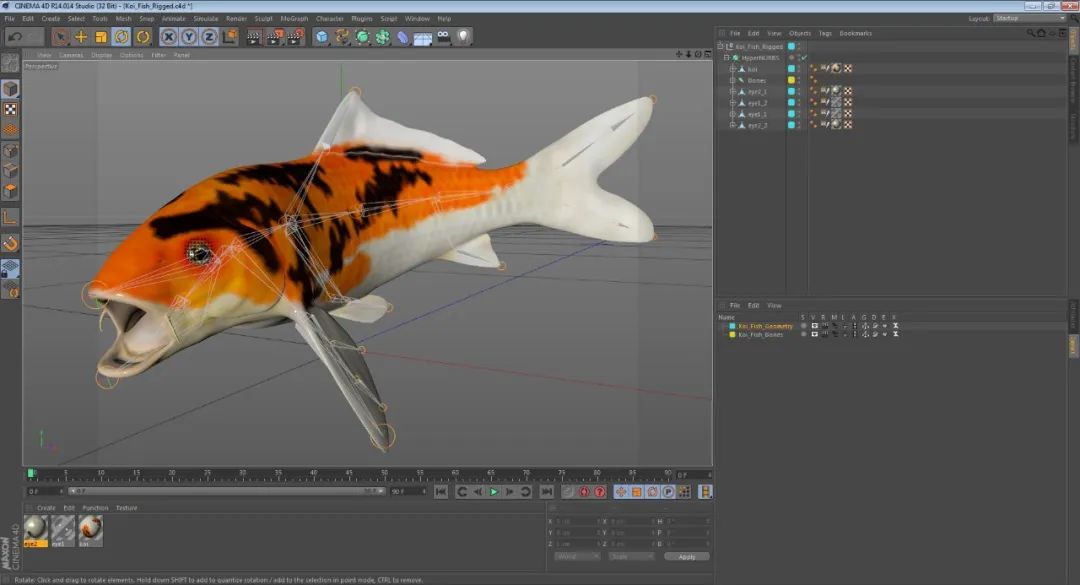The height and width of the screenshot is (585, 1080).
Task: Select the Move tool in top toolbar
Action: pos(81,37)
